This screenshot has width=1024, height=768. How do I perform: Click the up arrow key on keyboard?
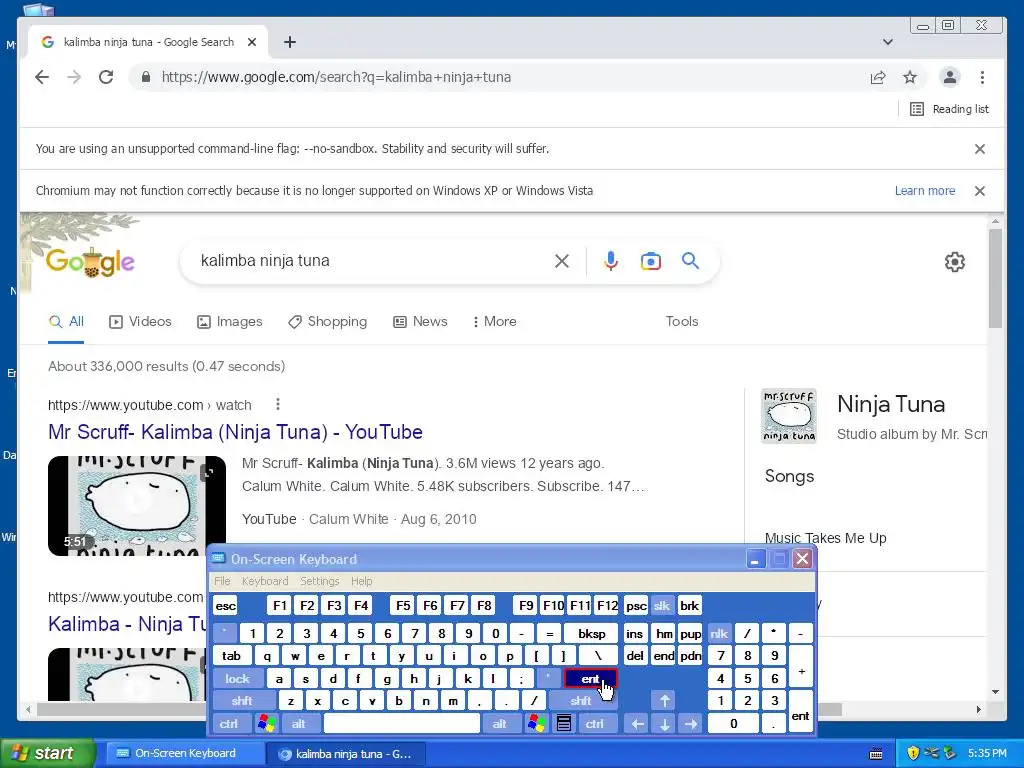(x=664, y=701)
